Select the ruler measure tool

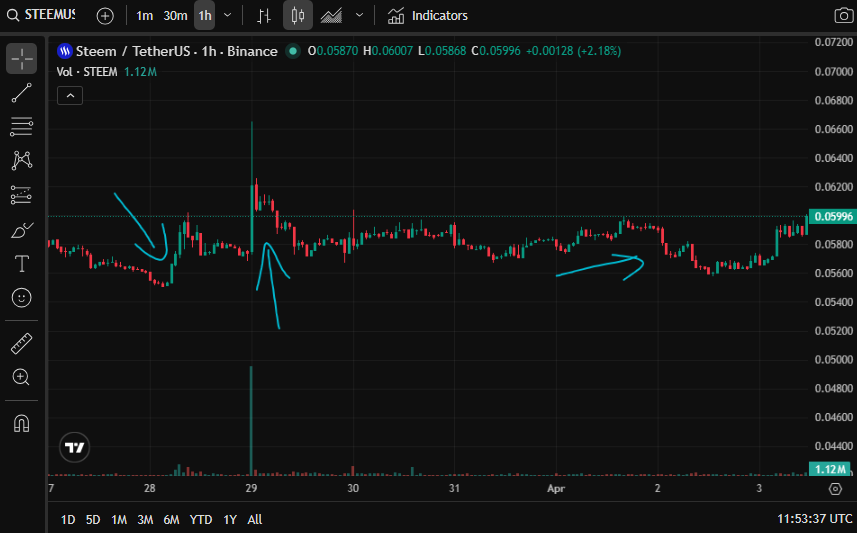click(x=22, y=344)
